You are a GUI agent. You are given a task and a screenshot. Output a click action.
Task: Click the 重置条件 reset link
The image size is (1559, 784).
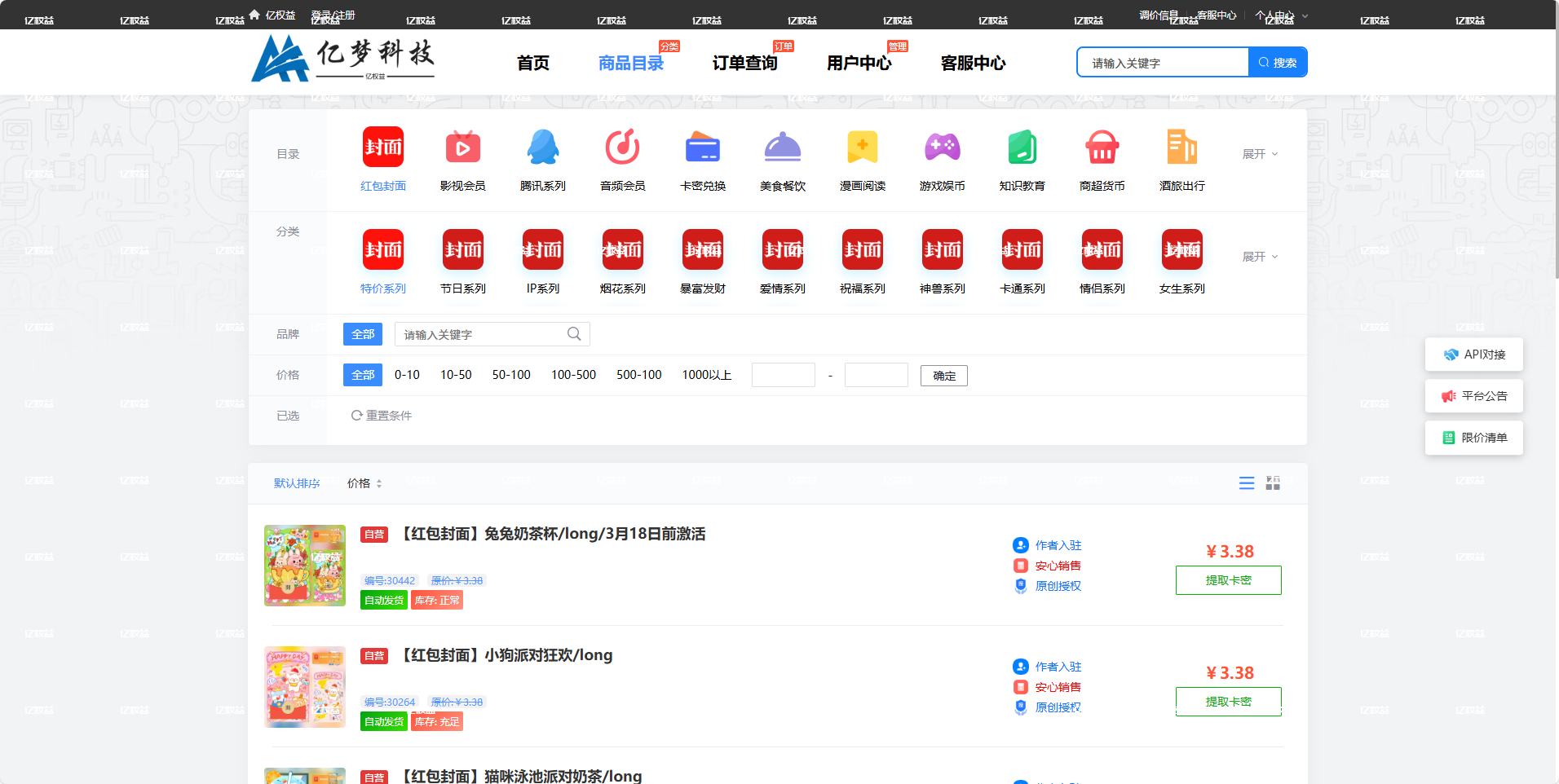[381, 416]
